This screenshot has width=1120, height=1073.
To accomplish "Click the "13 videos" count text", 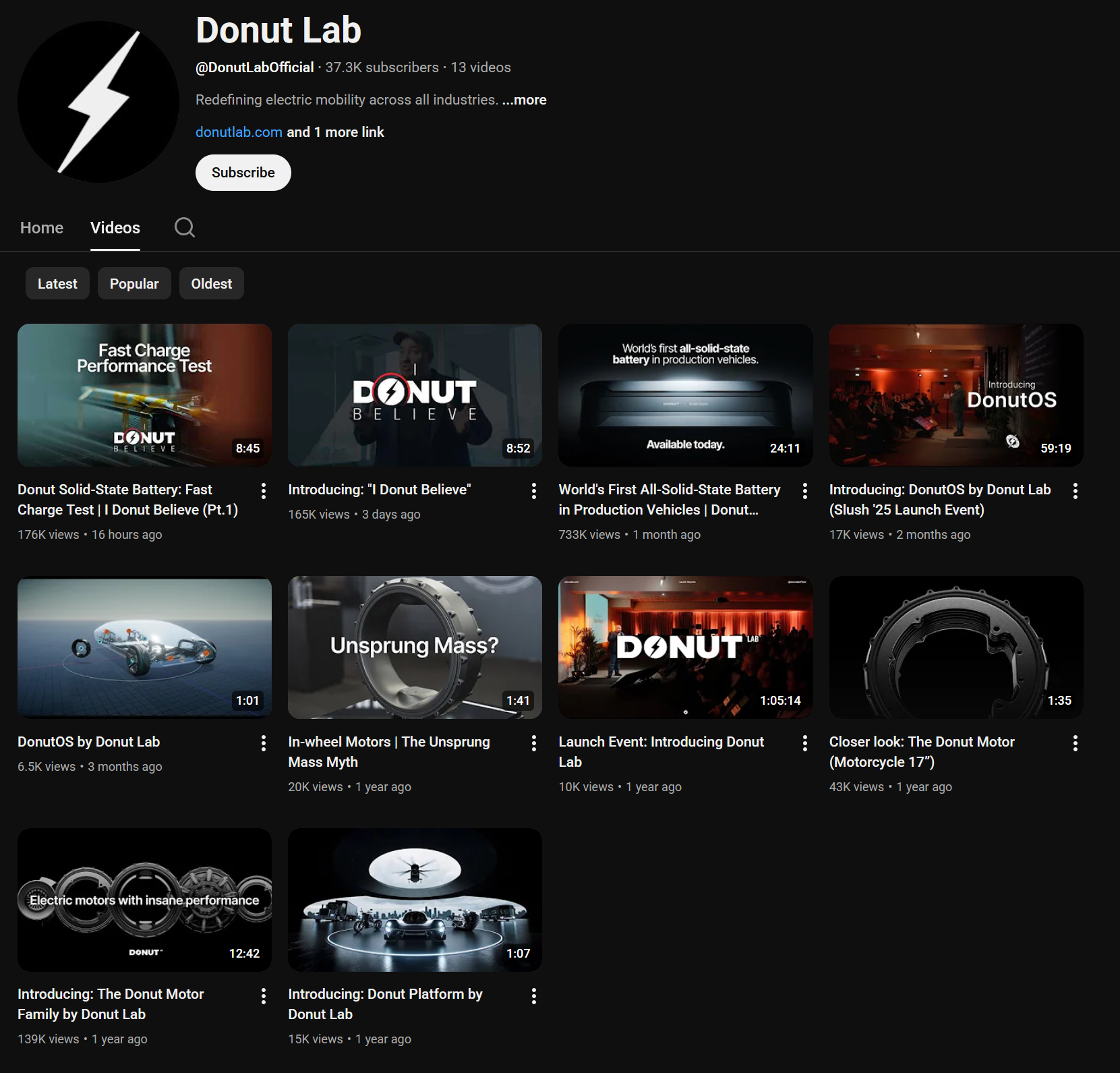I will click(x=481, y=67).
